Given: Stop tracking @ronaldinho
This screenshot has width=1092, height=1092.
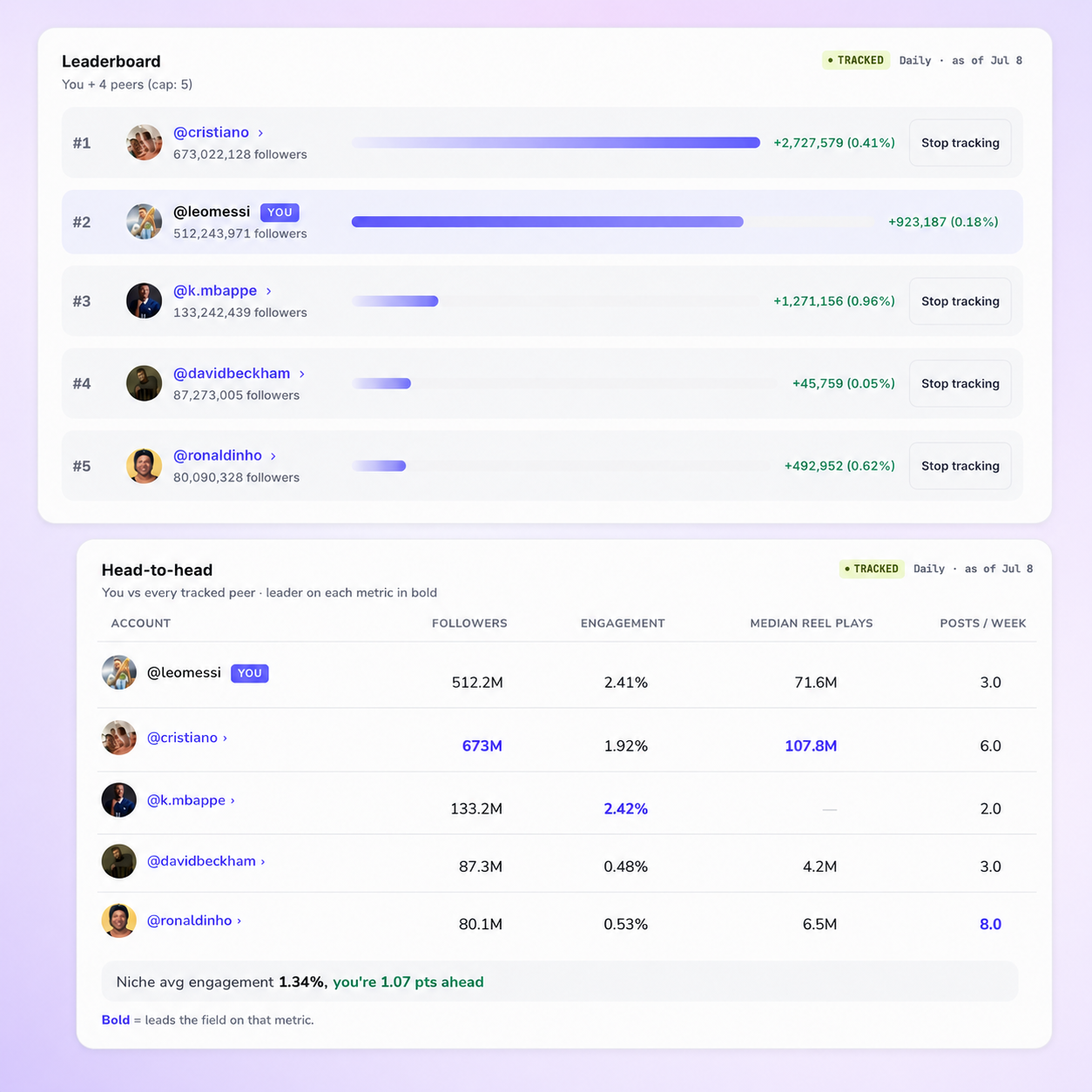Looking at the screenshot, I should click(x=960, y=466).
